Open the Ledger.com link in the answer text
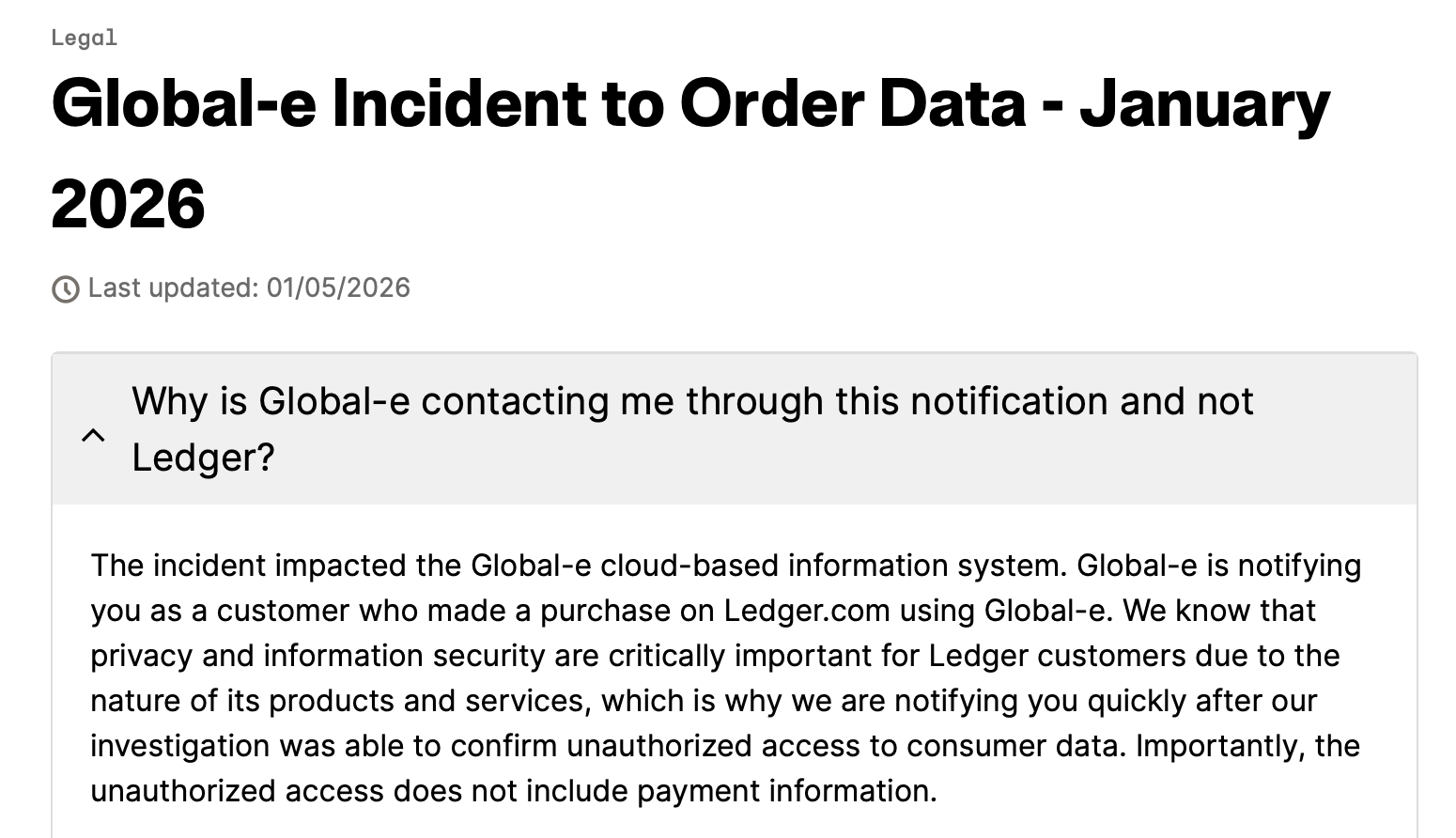Image resolution: width=1456 pixels, height=838 pixels. (806, 610)
